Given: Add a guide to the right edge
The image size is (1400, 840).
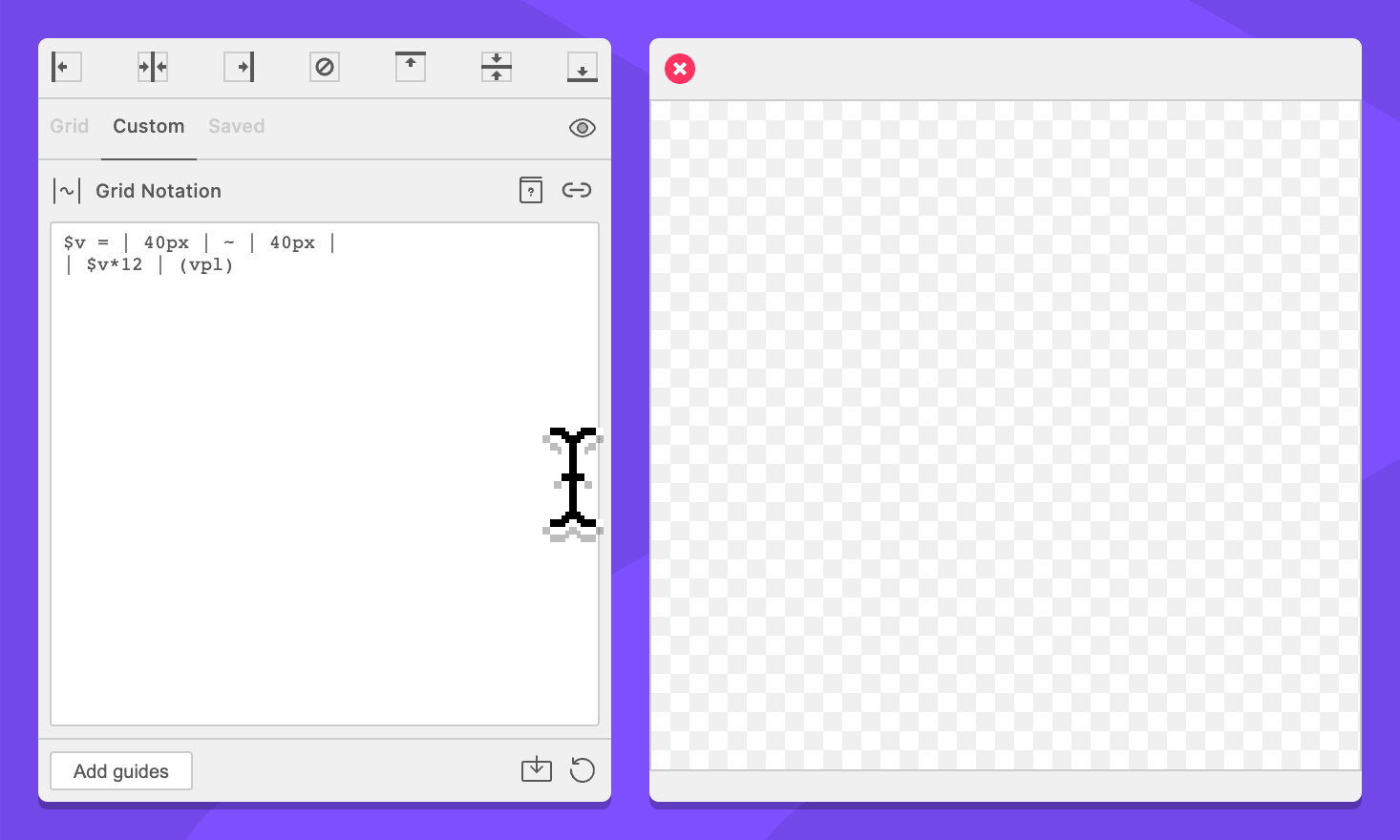Looking at the screenshot, I should pos(239,67).
